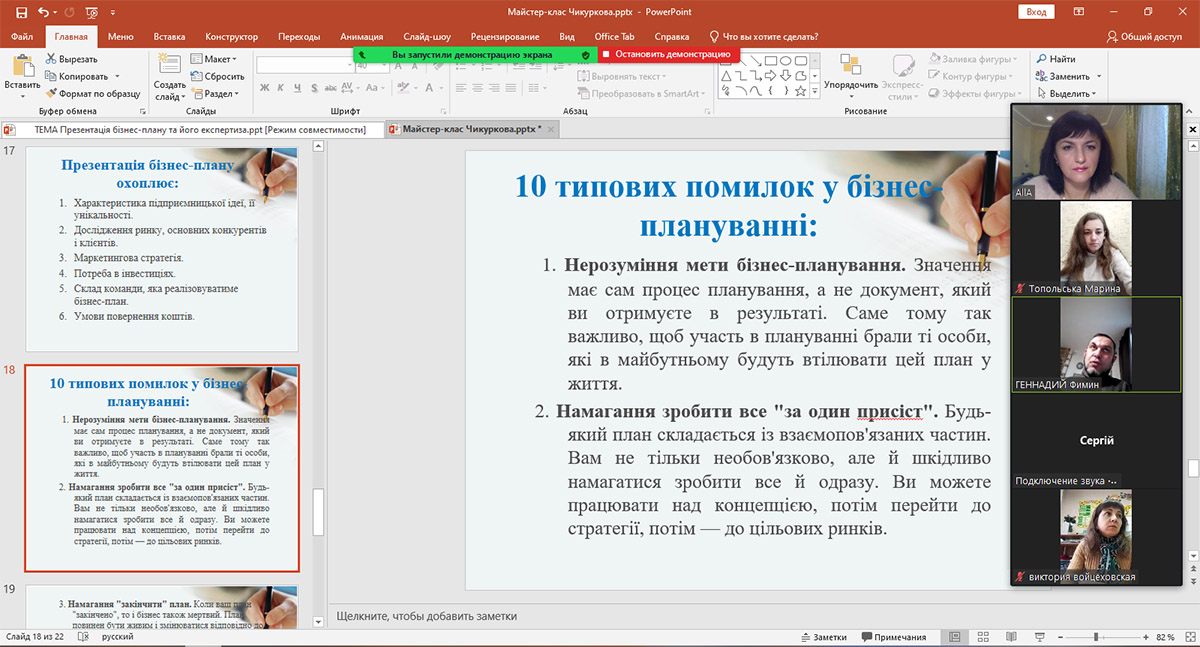
Task: Switch to the Анимация ribbon tab
Action: (x=361, y=37)
